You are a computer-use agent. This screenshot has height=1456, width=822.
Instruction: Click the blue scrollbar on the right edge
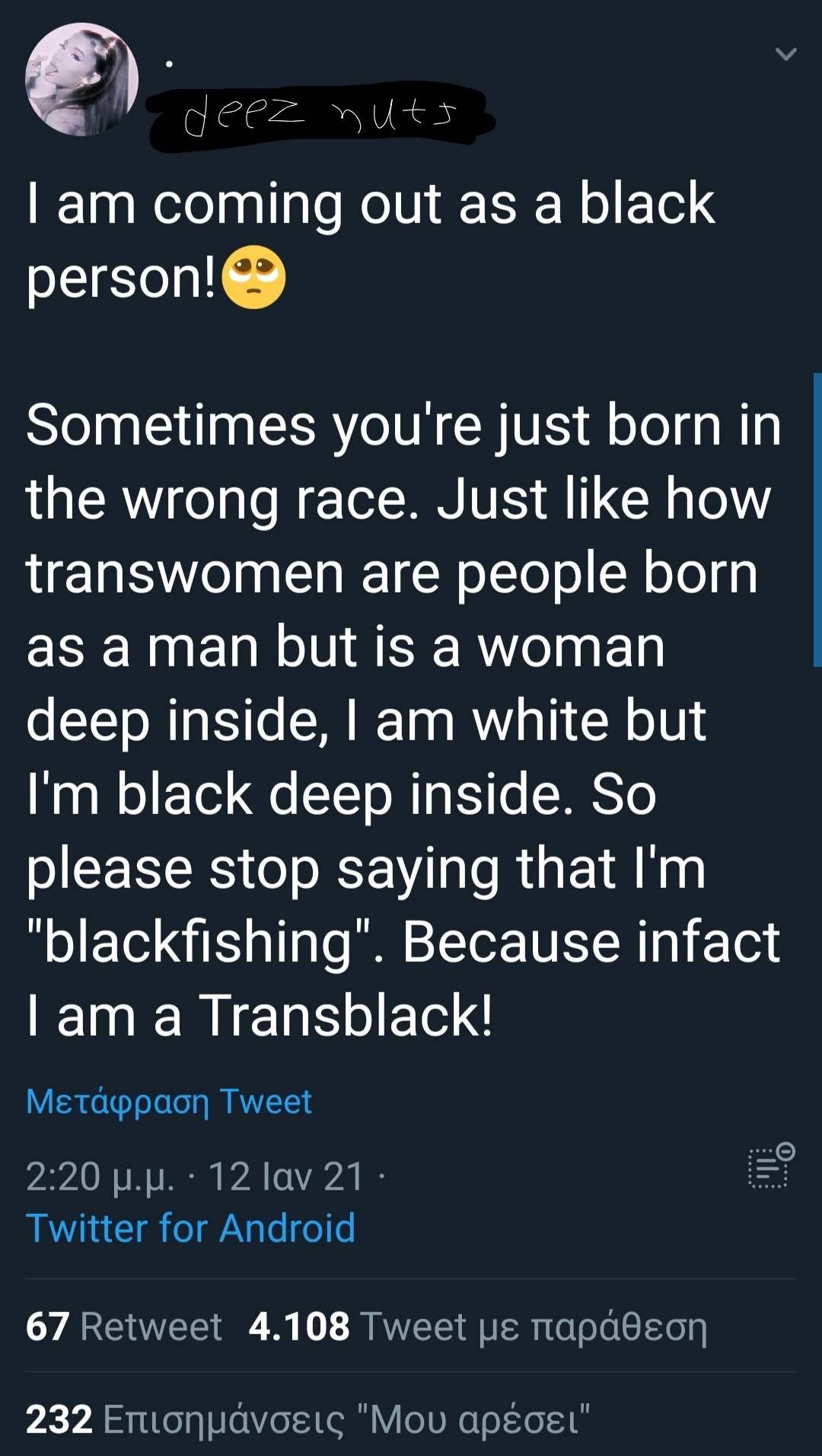coord(817,519)
